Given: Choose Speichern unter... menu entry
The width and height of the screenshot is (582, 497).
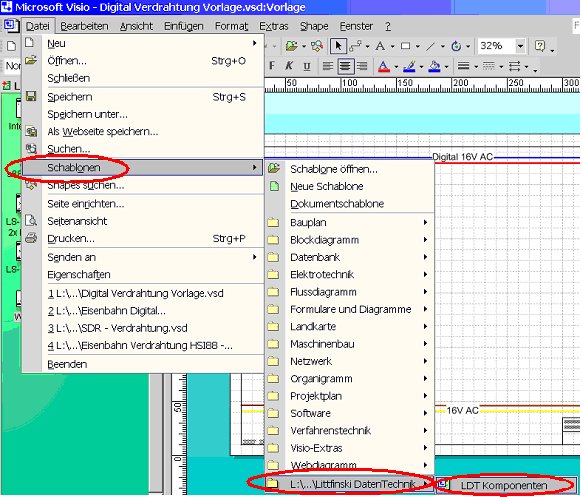Looking at the screenshot, I should pos(143,114).
